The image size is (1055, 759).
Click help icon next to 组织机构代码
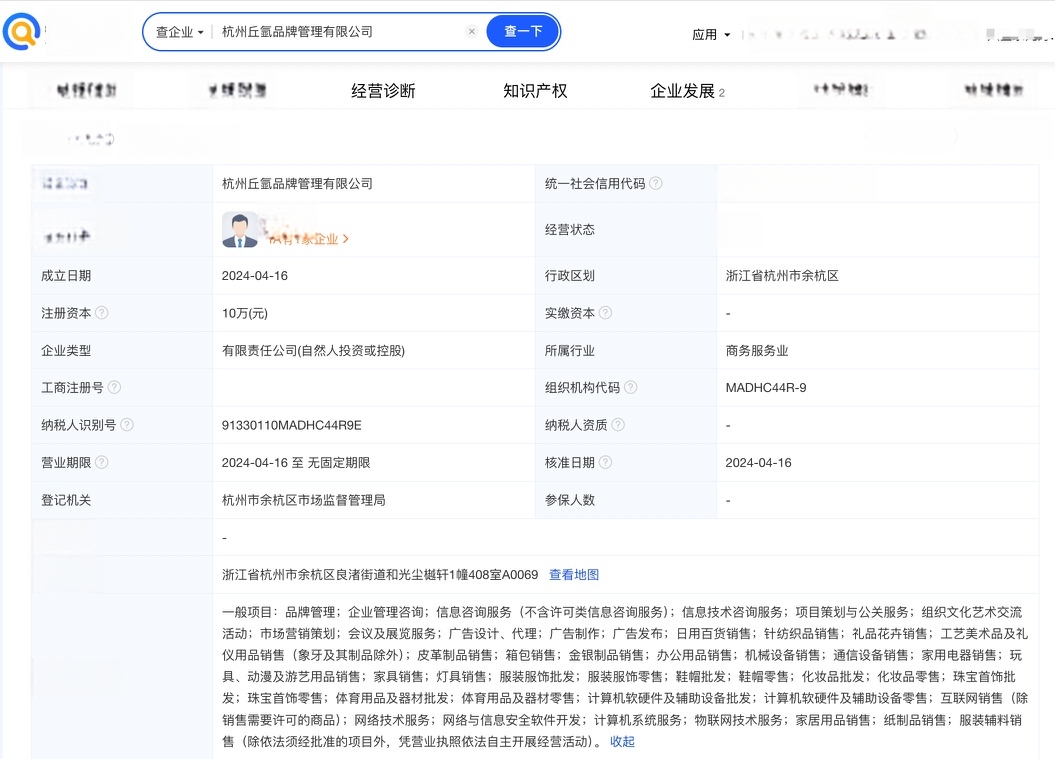pyautogui.click(x=630, y=388)
